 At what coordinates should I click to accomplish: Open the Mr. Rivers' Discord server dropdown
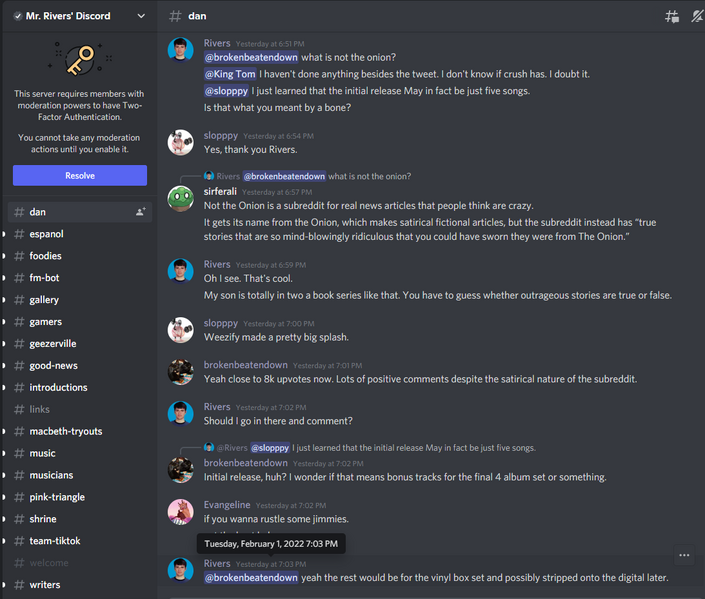click(x=141, y=16)
